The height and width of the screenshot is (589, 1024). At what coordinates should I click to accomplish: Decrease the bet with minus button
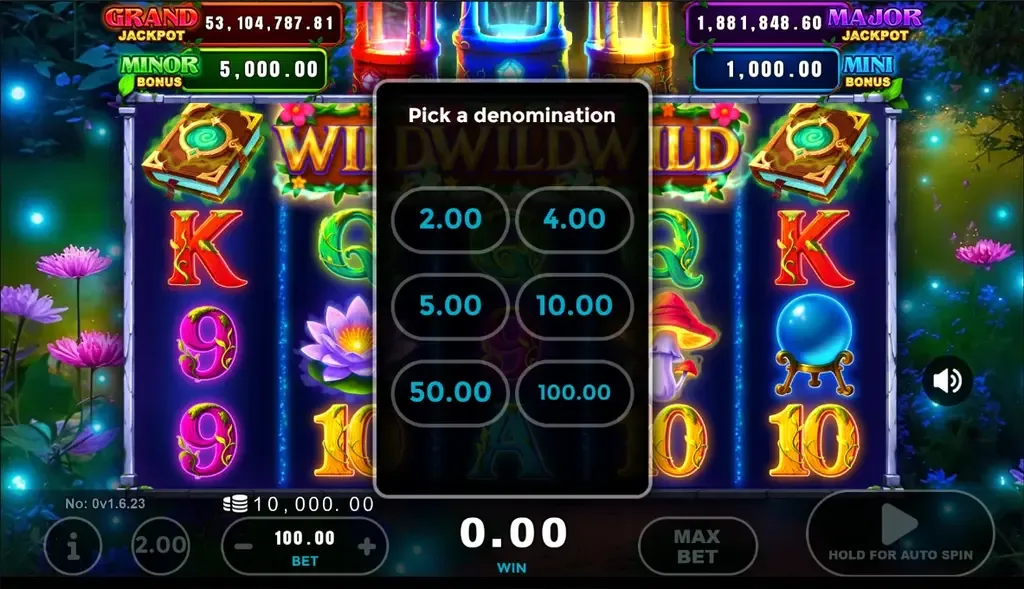[x=244, y=546]
